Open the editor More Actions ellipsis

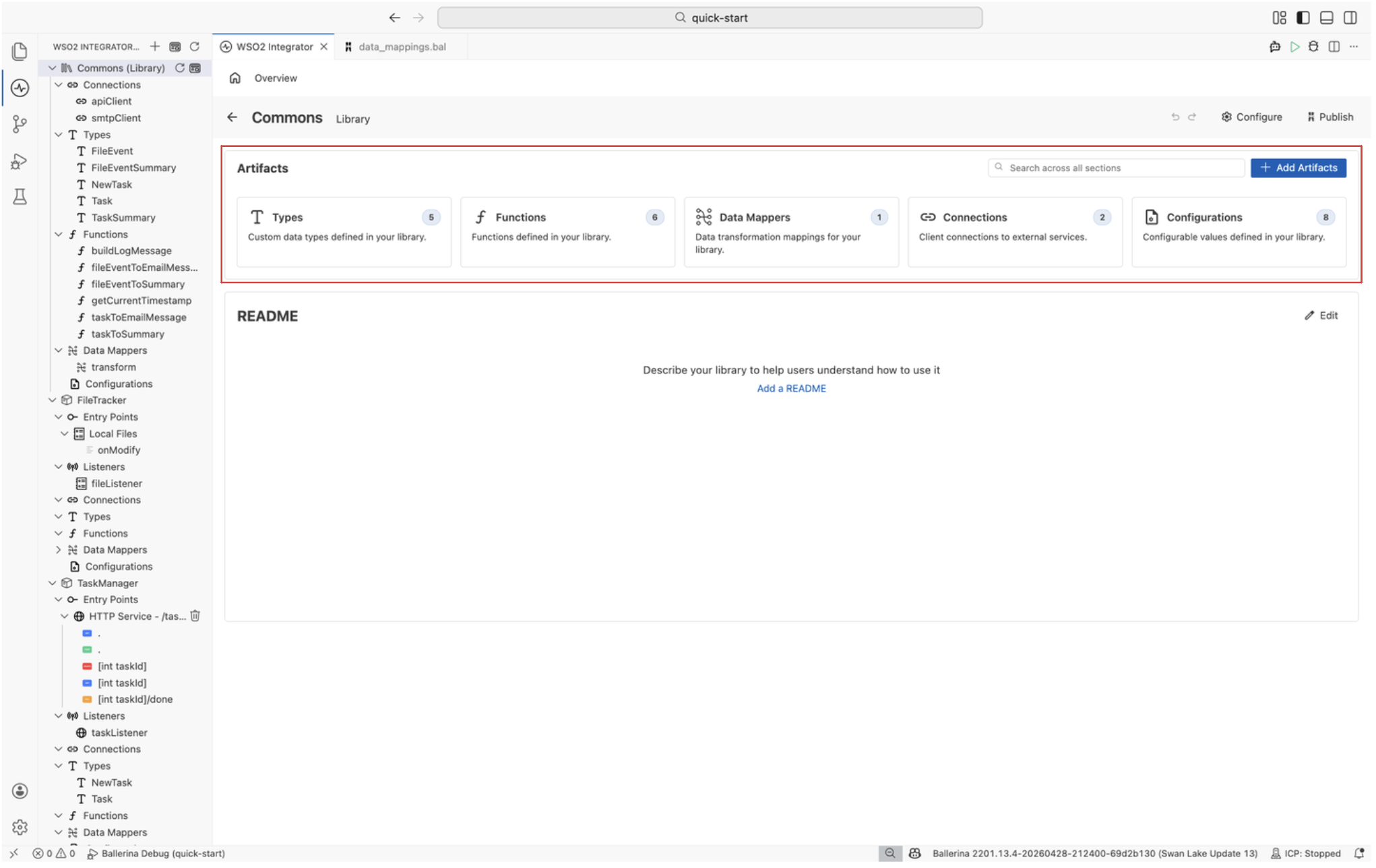click(1354, 46)
